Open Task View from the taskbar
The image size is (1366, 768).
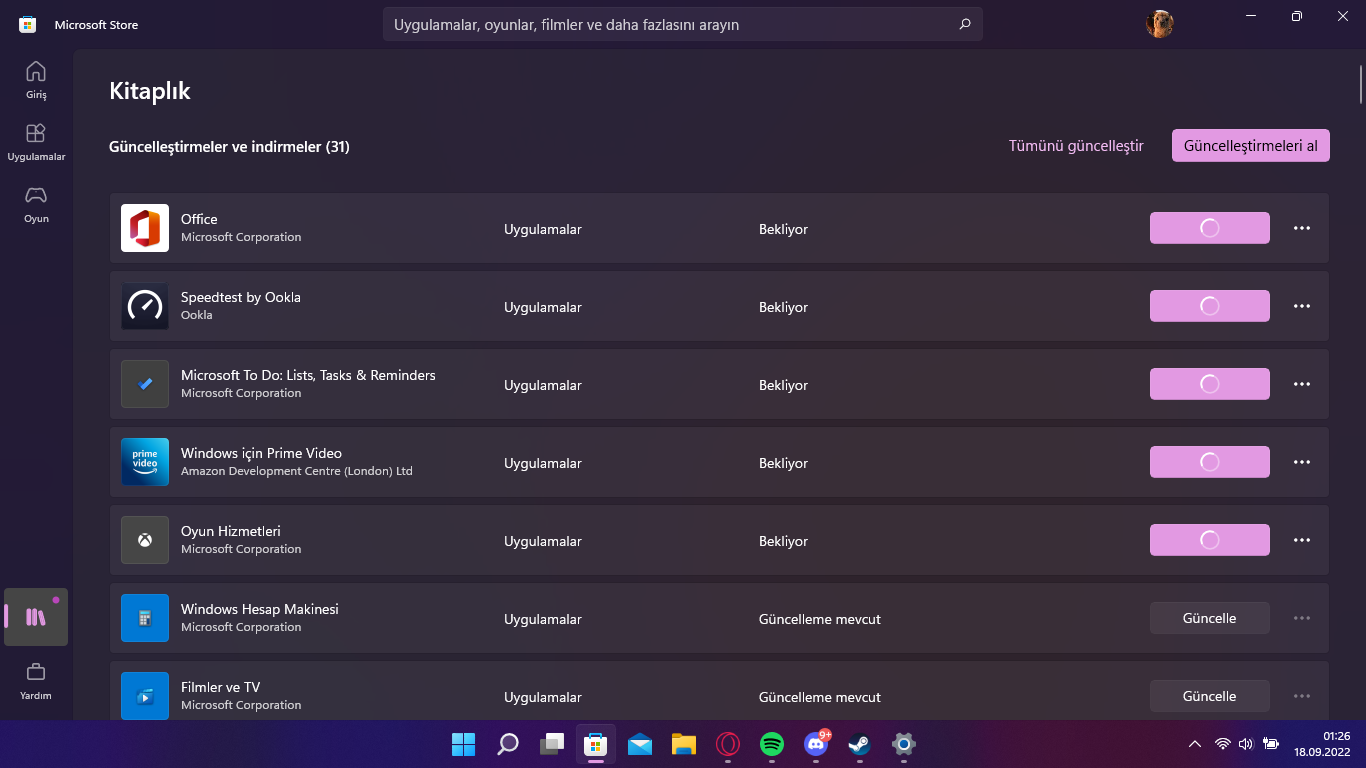[x=552, y=744]
